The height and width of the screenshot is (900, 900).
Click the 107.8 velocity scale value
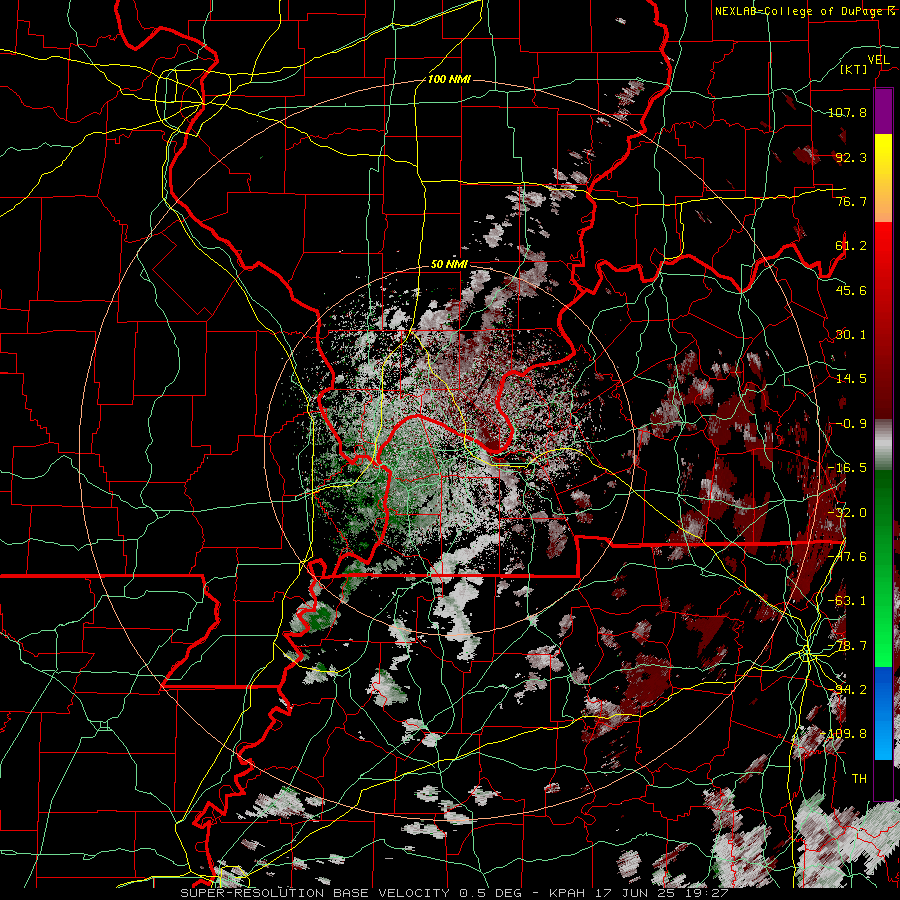(x=847, y=112)
